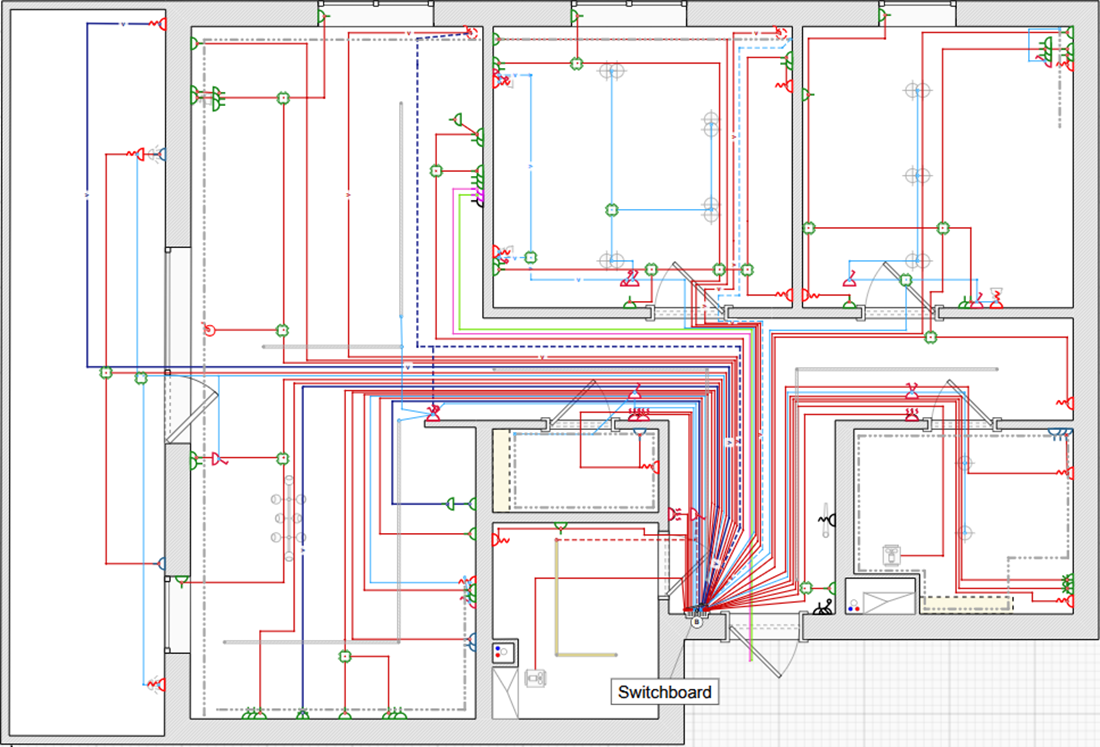The height and width of the screenshot is (747, 1100).
Task: Select the shower tray right of wheelchair symbol
Action: (889, 603)
